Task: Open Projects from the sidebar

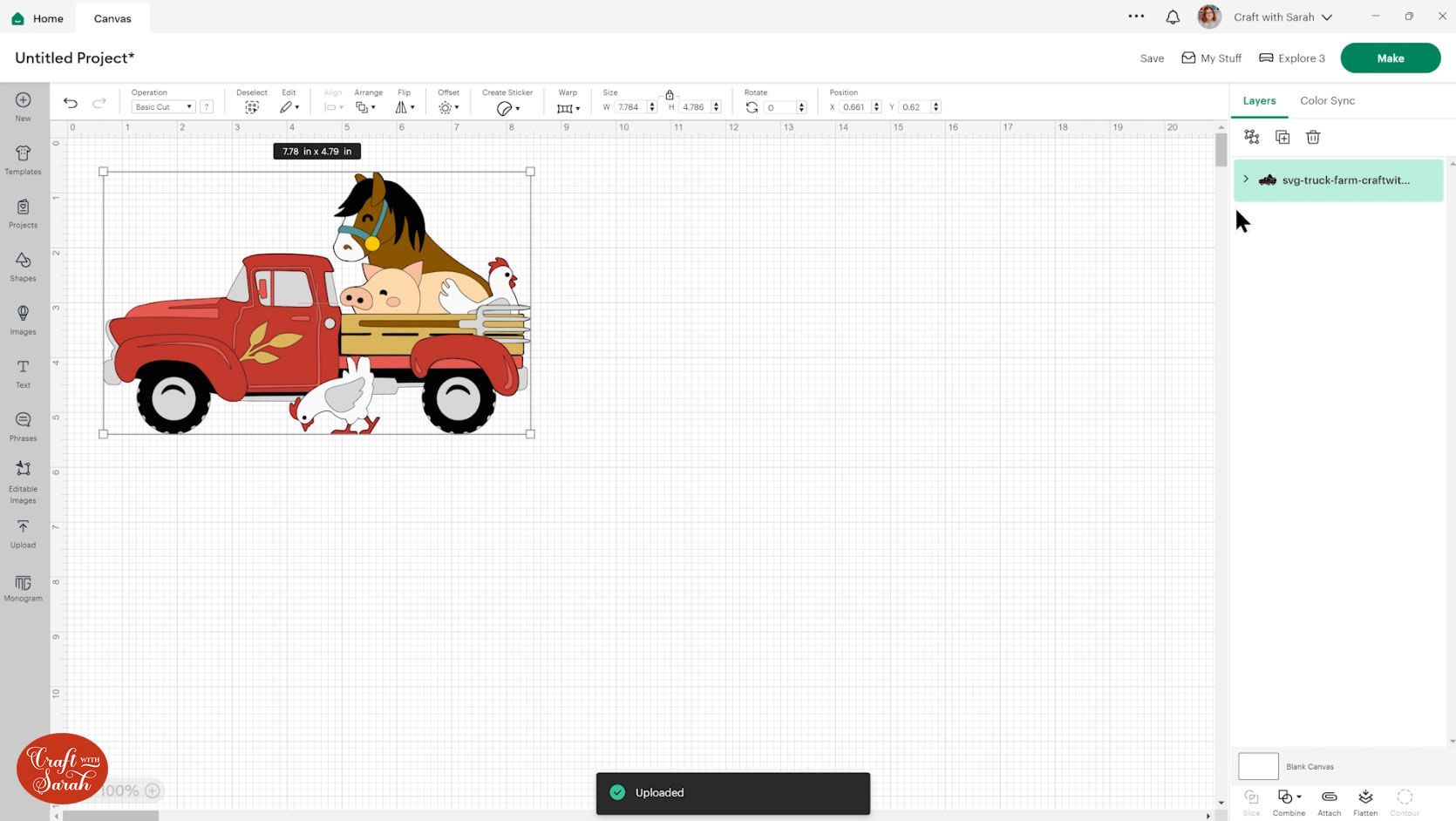Action: pyautogui.click(x=23, y=214)
